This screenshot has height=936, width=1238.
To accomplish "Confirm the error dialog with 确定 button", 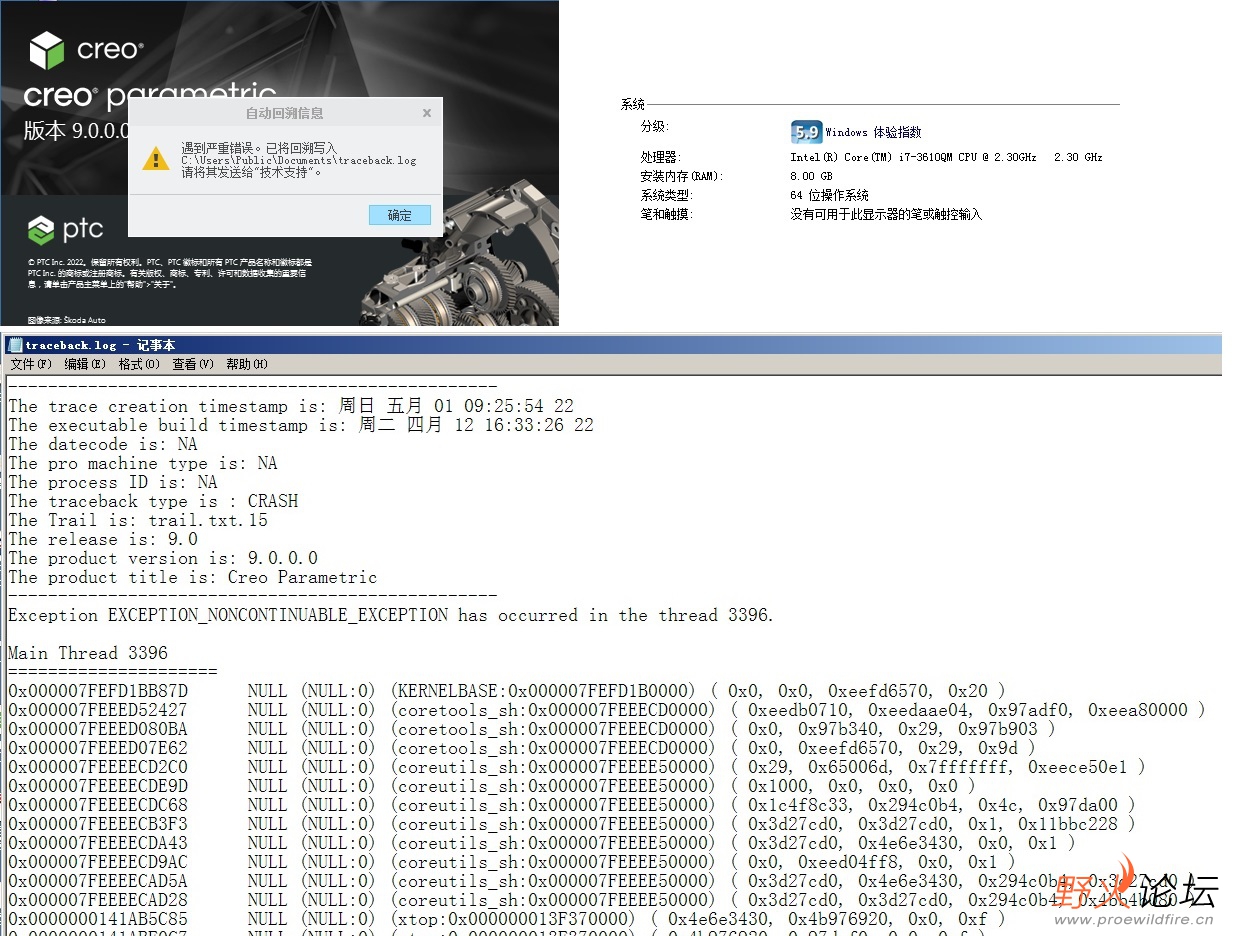I will (400, 215).
